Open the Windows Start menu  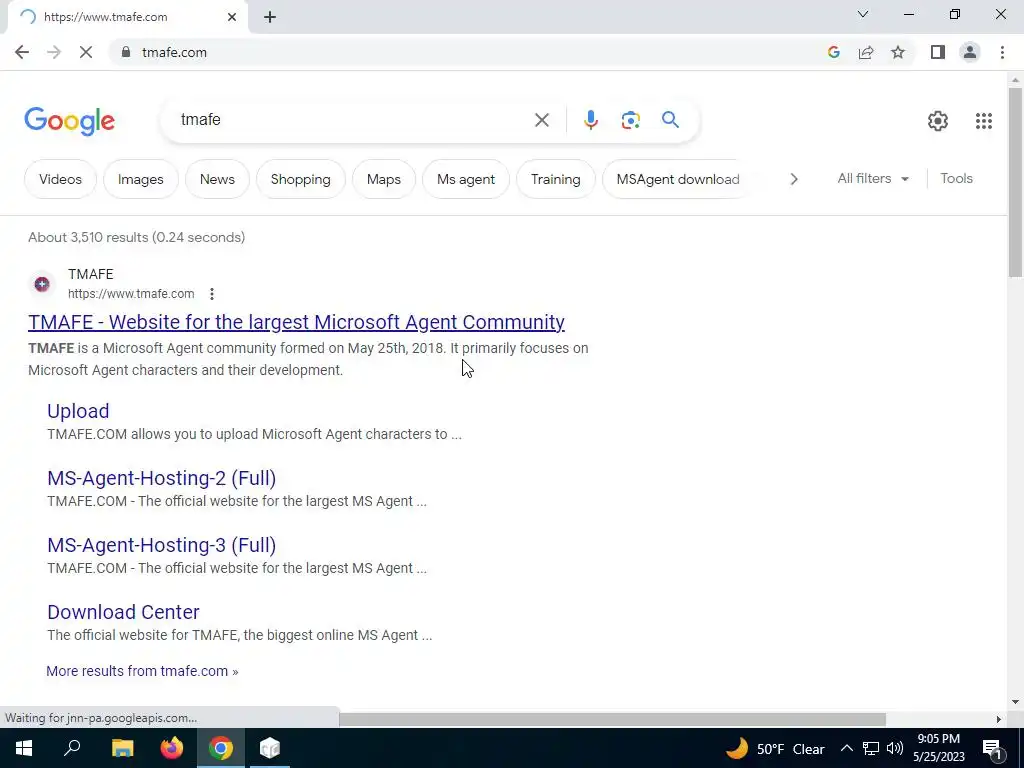pyautogui.click(x=24, y=748)
